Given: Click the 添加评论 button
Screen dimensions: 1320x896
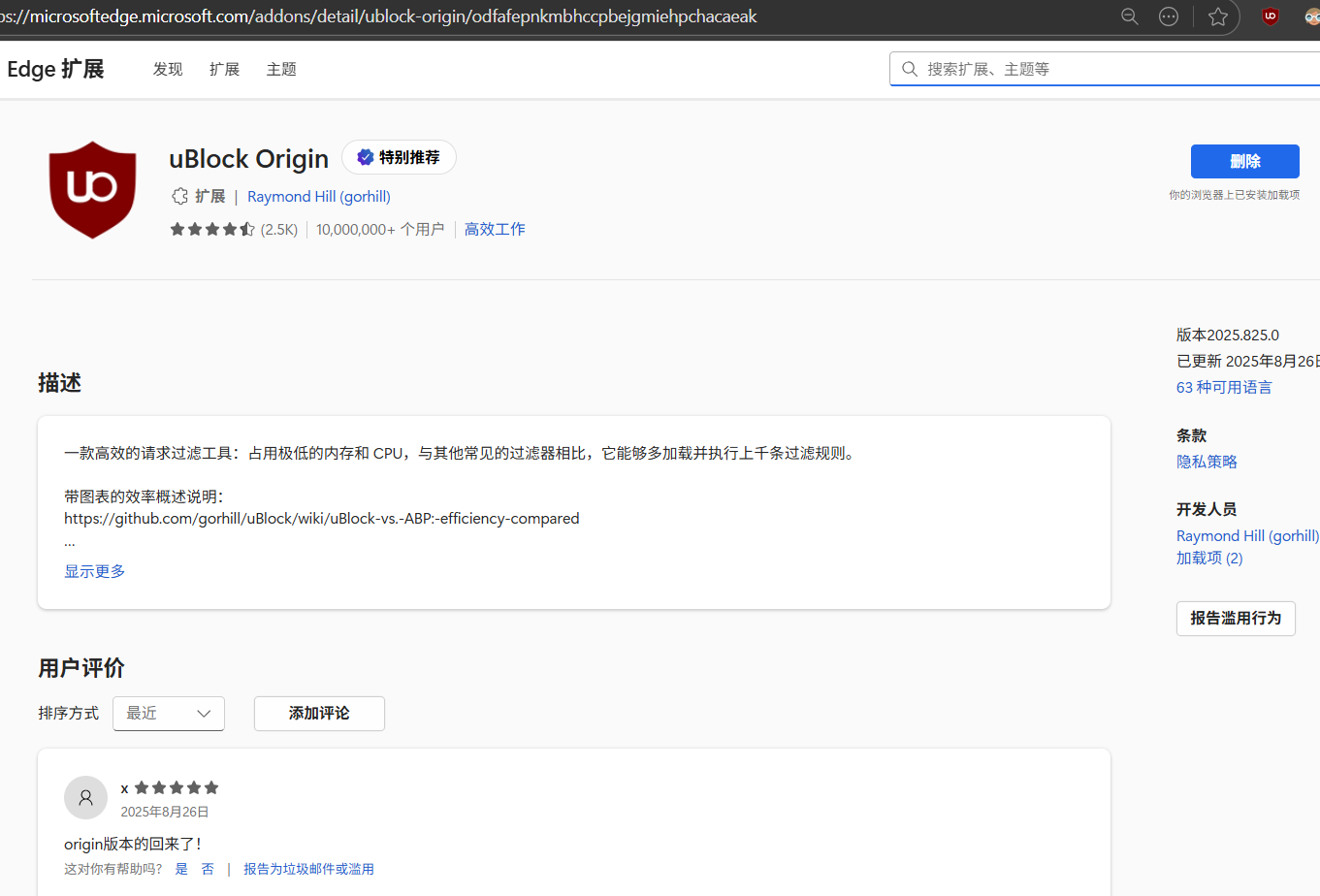Looking at the screenshot, I should coord(319,714).
